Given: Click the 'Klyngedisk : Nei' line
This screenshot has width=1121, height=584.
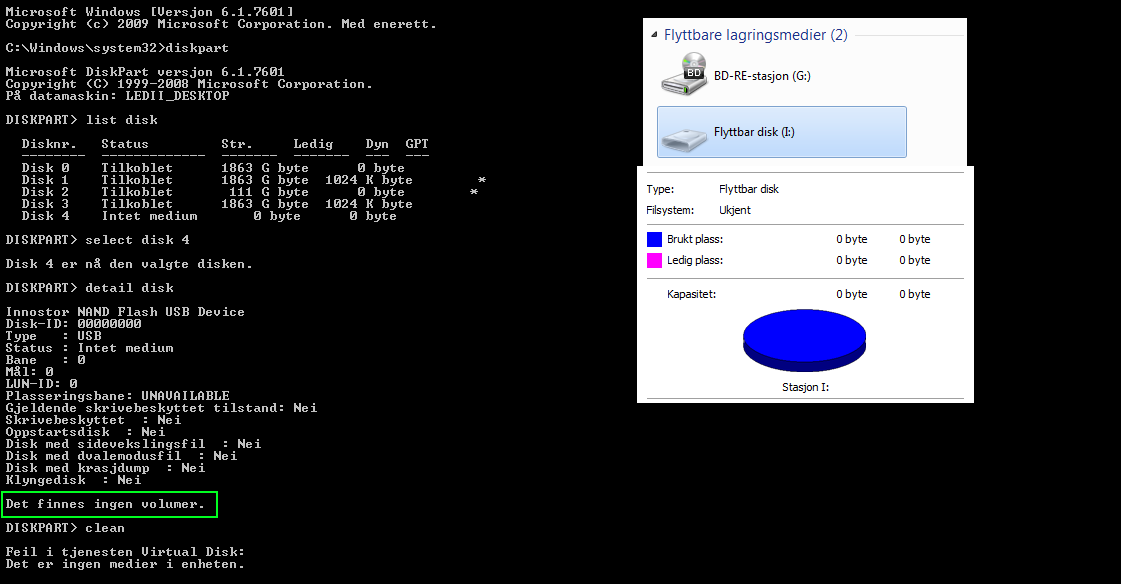Looking at the screenshot, I should pos(74,480).
